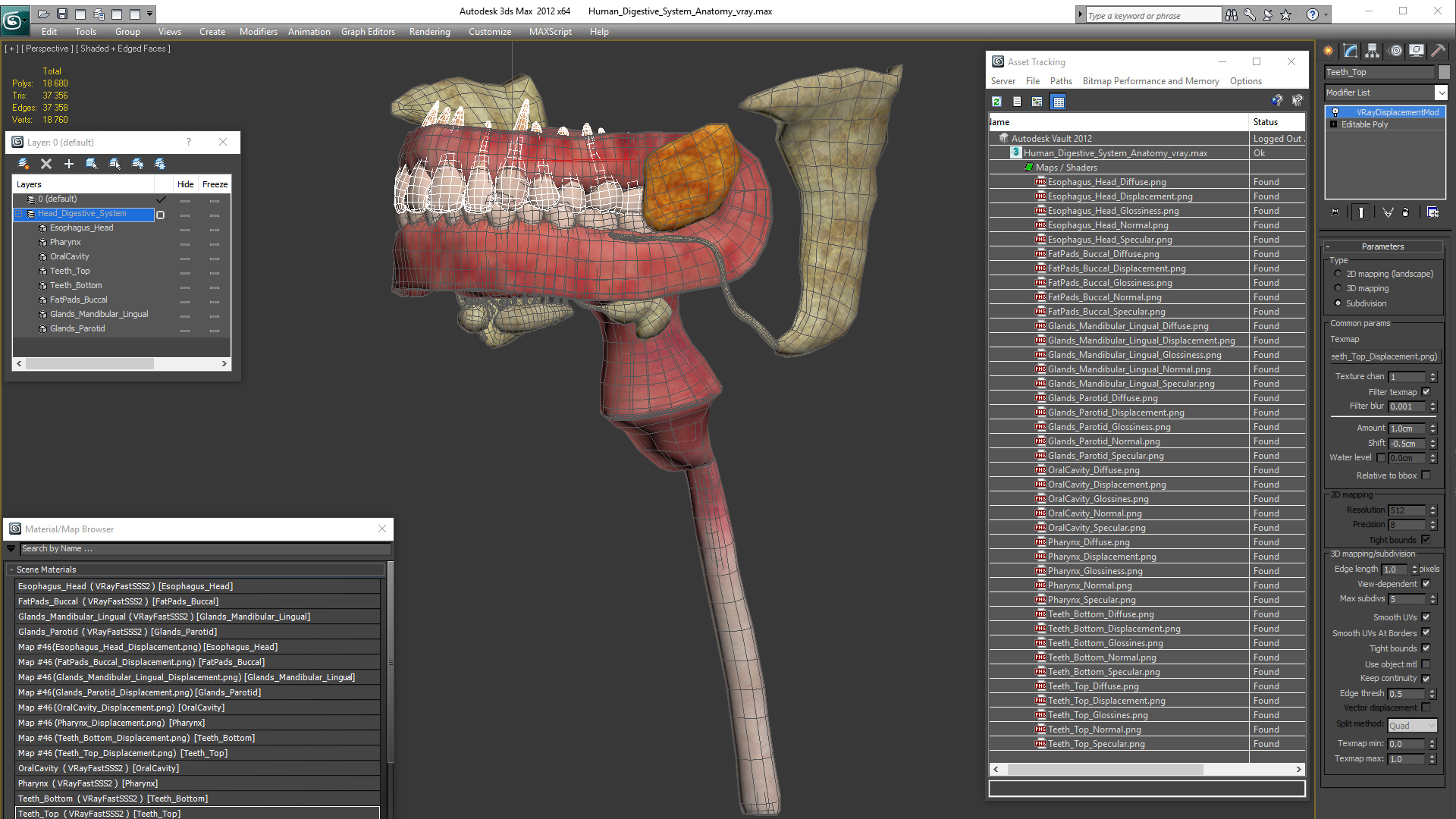1456x819 pixels.
Task: Open the Motion command panel tab
Action: [x=1395, y=51]
